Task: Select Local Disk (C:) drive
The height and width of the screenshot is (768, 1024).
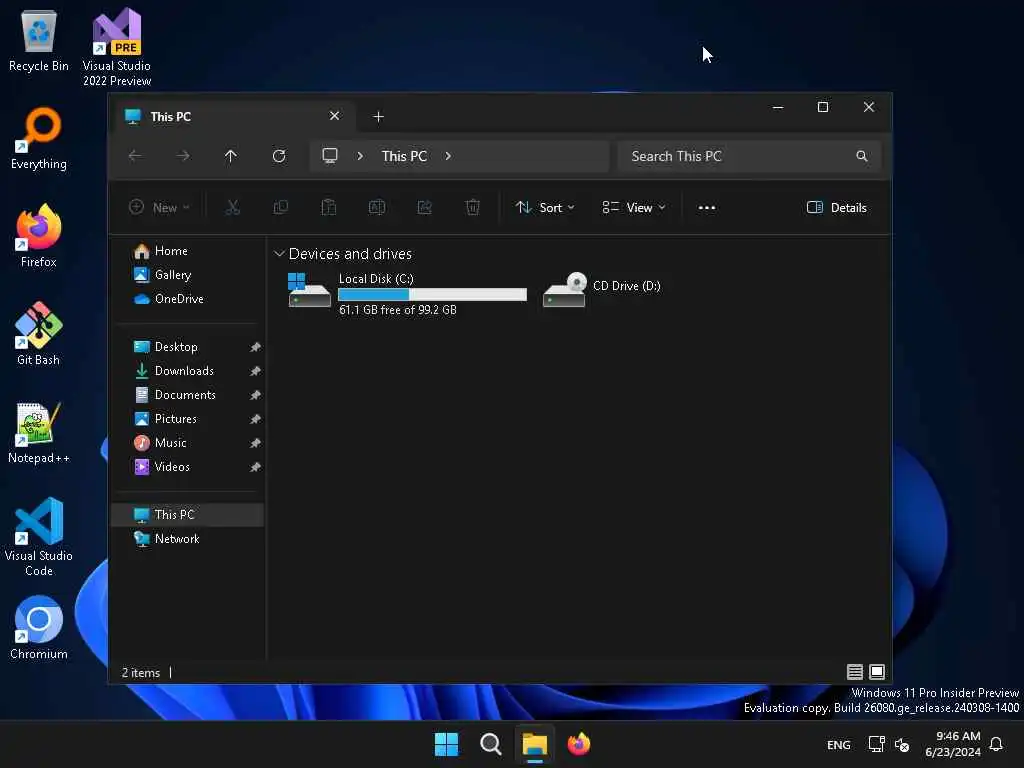Action: pos(408,293)
